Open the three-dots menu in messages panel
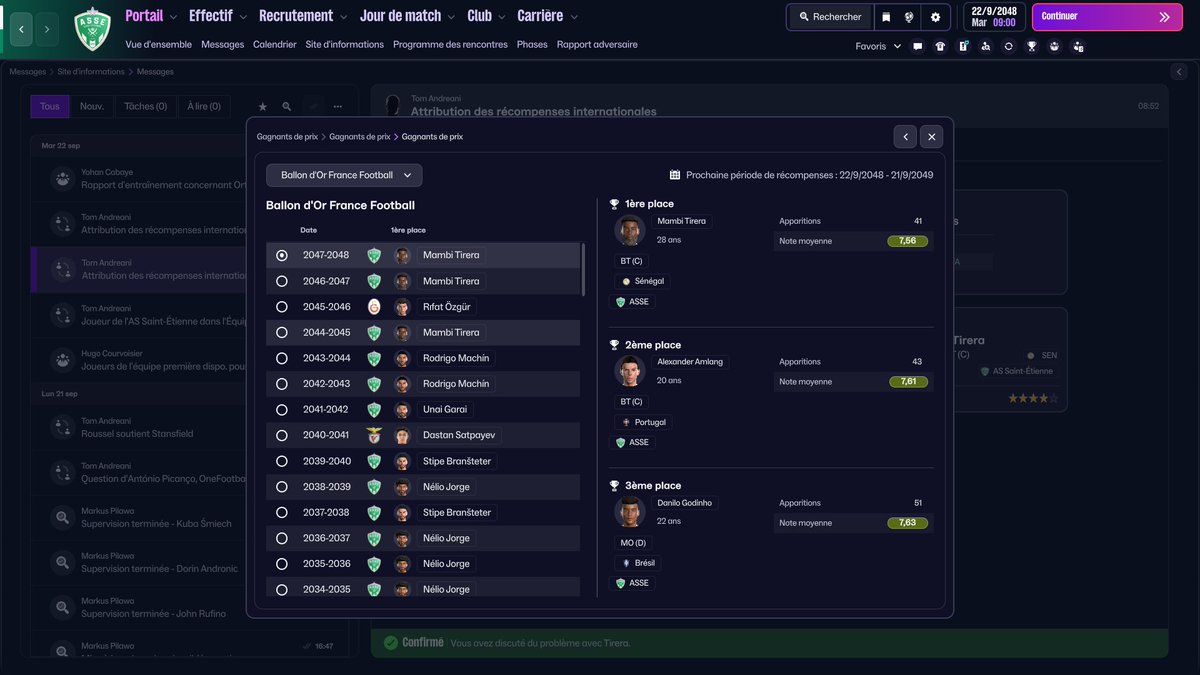 pos(338,106)
